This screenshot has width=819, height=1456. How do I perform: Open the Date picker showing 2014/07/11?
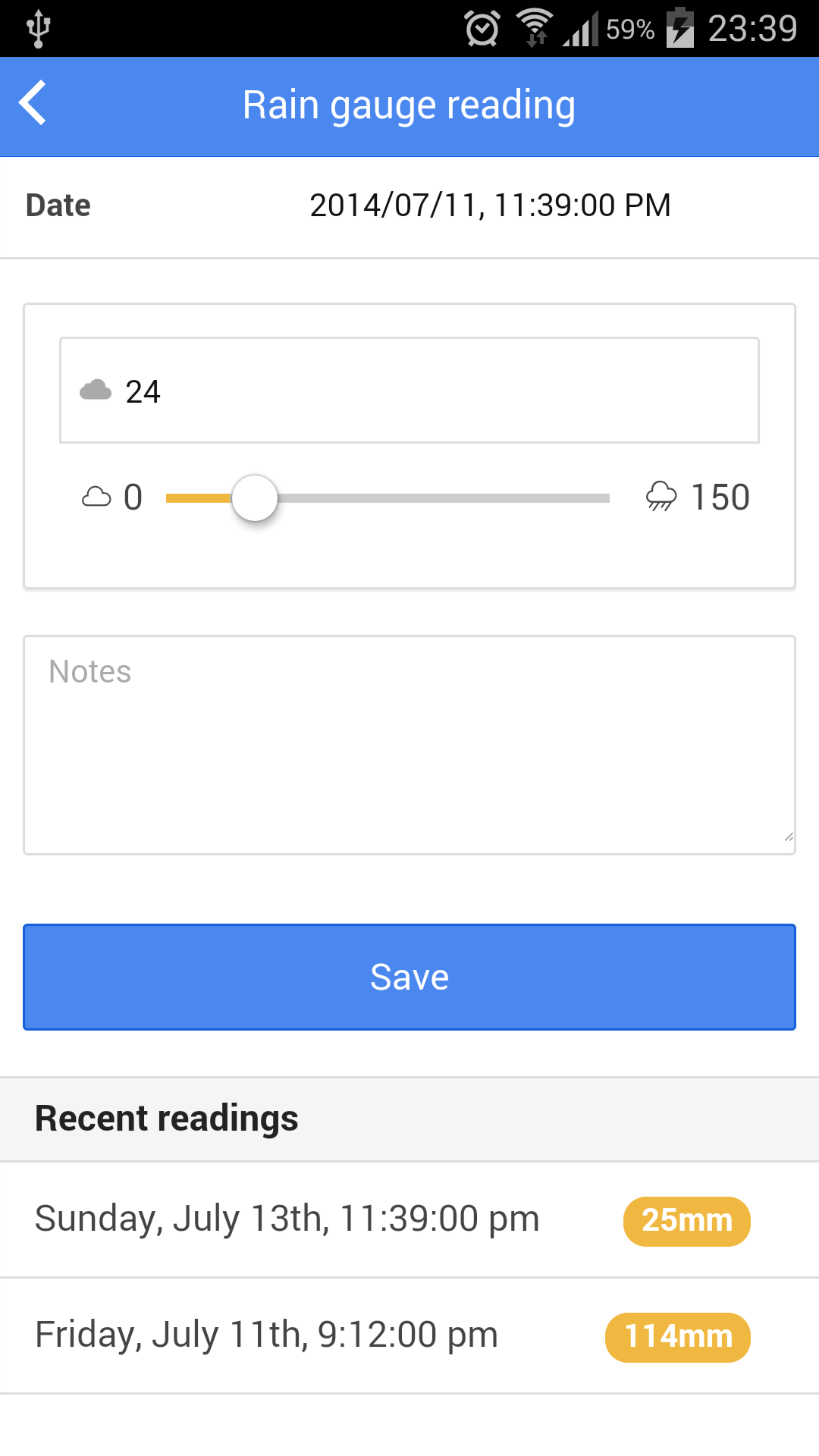pos(491,204)
